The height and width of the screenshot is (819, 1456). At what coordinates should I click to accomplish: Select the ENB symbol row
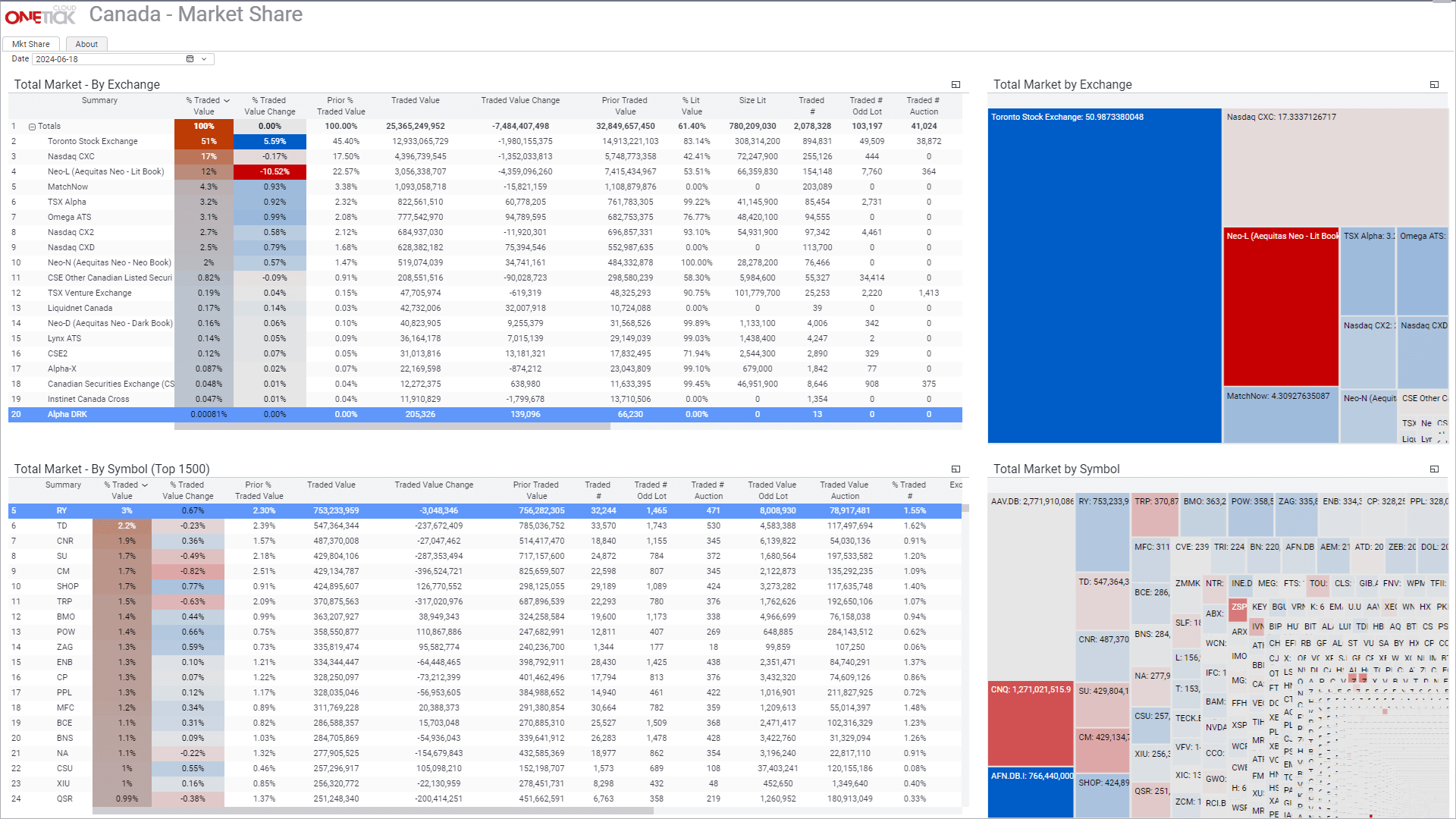[485, 662]
